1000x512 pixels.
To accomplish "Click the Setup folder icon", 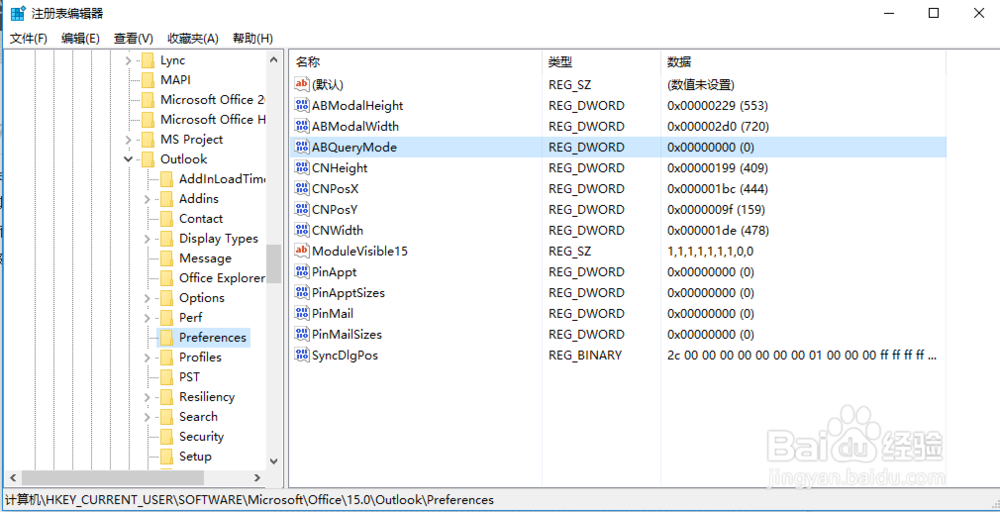I will point(166,457).
